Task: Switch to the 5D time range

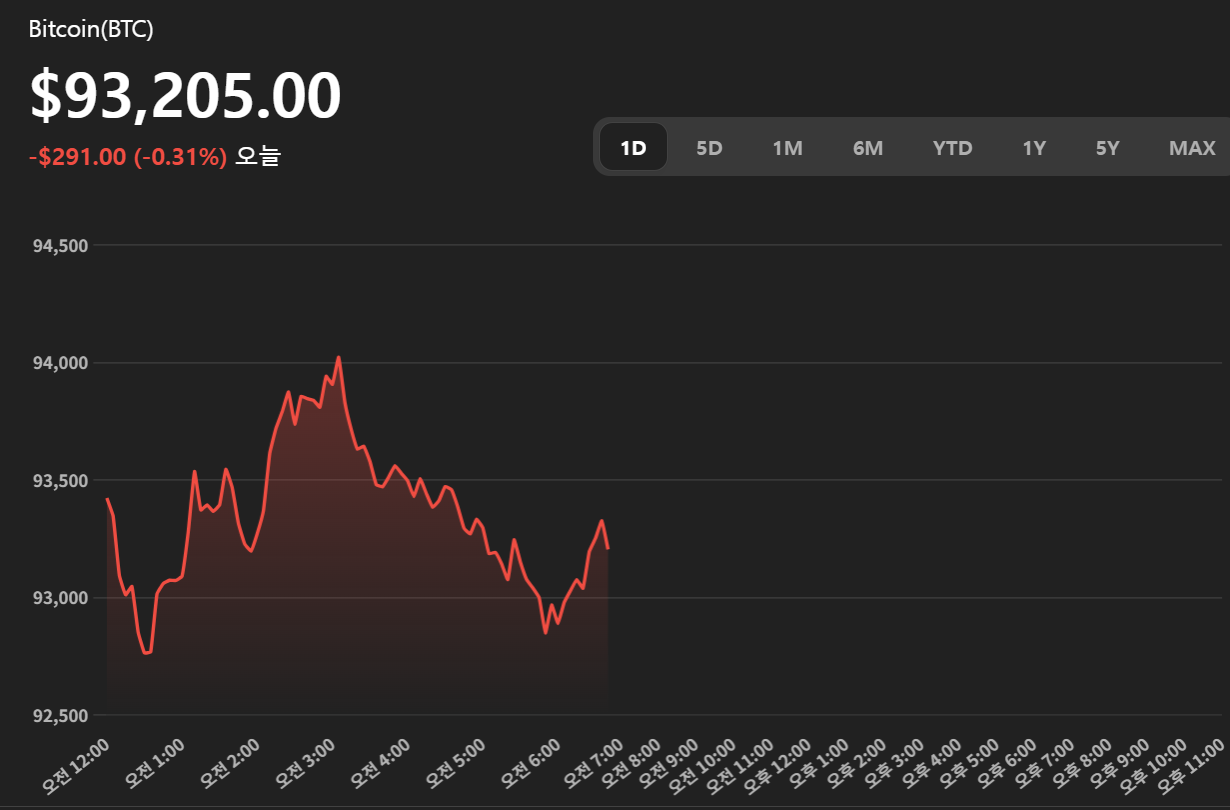Action: (709, 148)
